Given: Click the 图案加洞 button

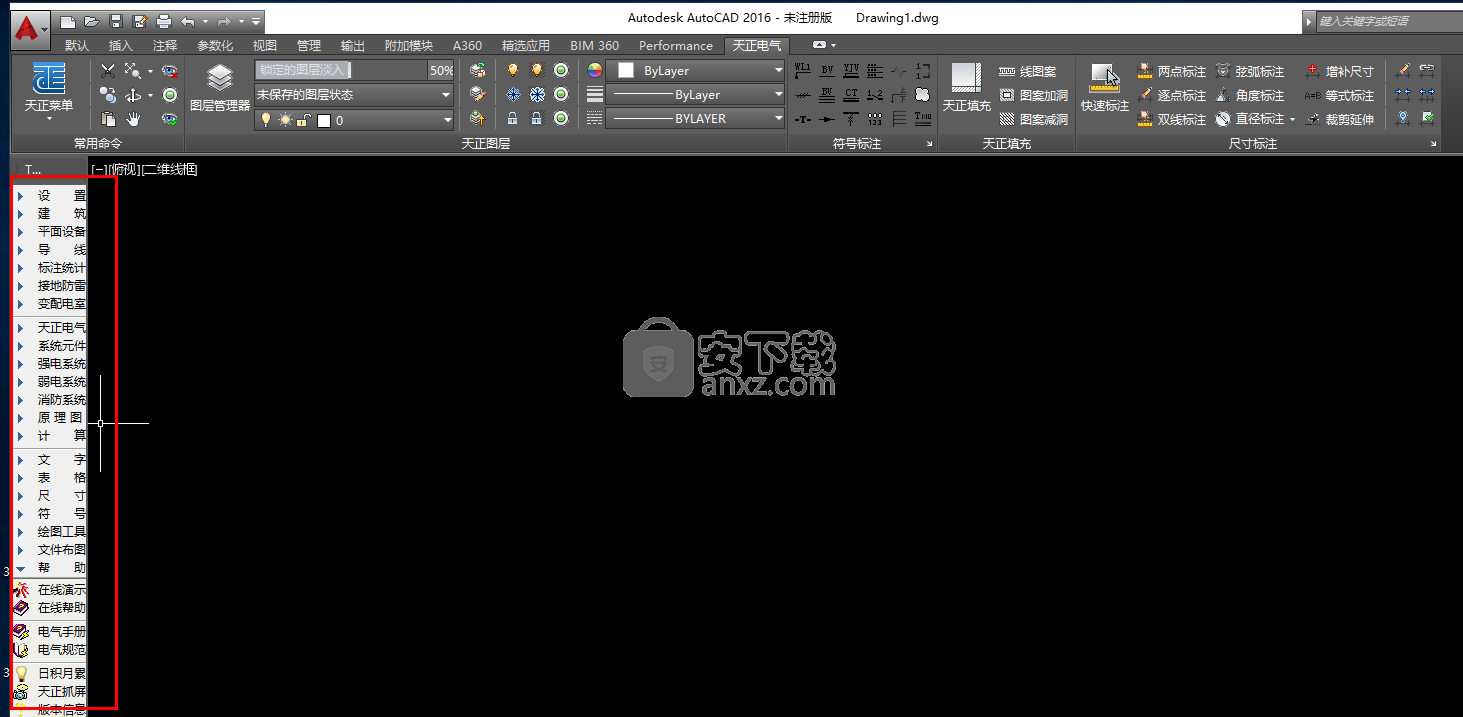Looking at the screenshot, I should (1034, 95).
